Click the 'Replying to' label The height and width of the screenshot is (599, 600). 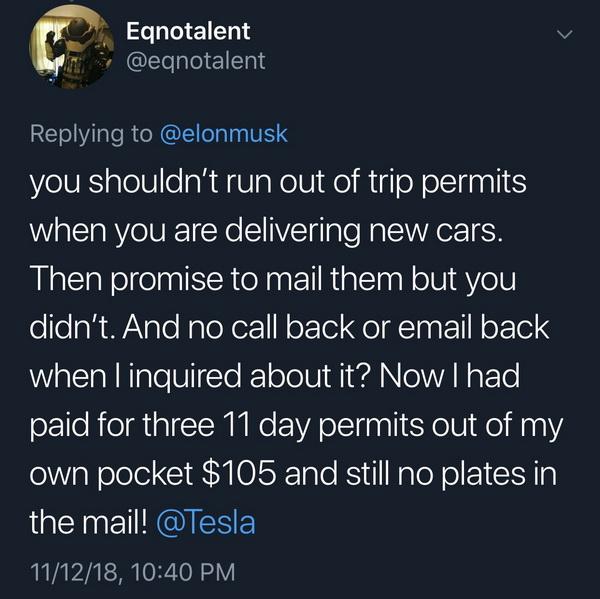click(x=91, y=134)
